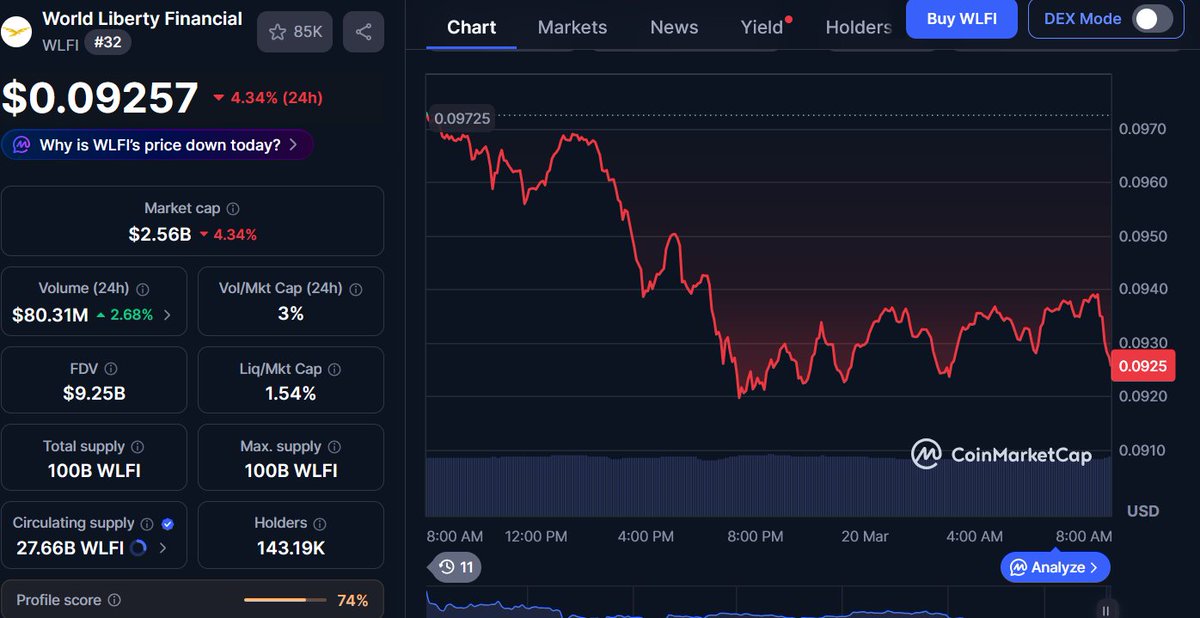The height and width of the screenshot is (618, 1200).
Task: Click the info icon beside FDV
Action: (x=110, y=368)
